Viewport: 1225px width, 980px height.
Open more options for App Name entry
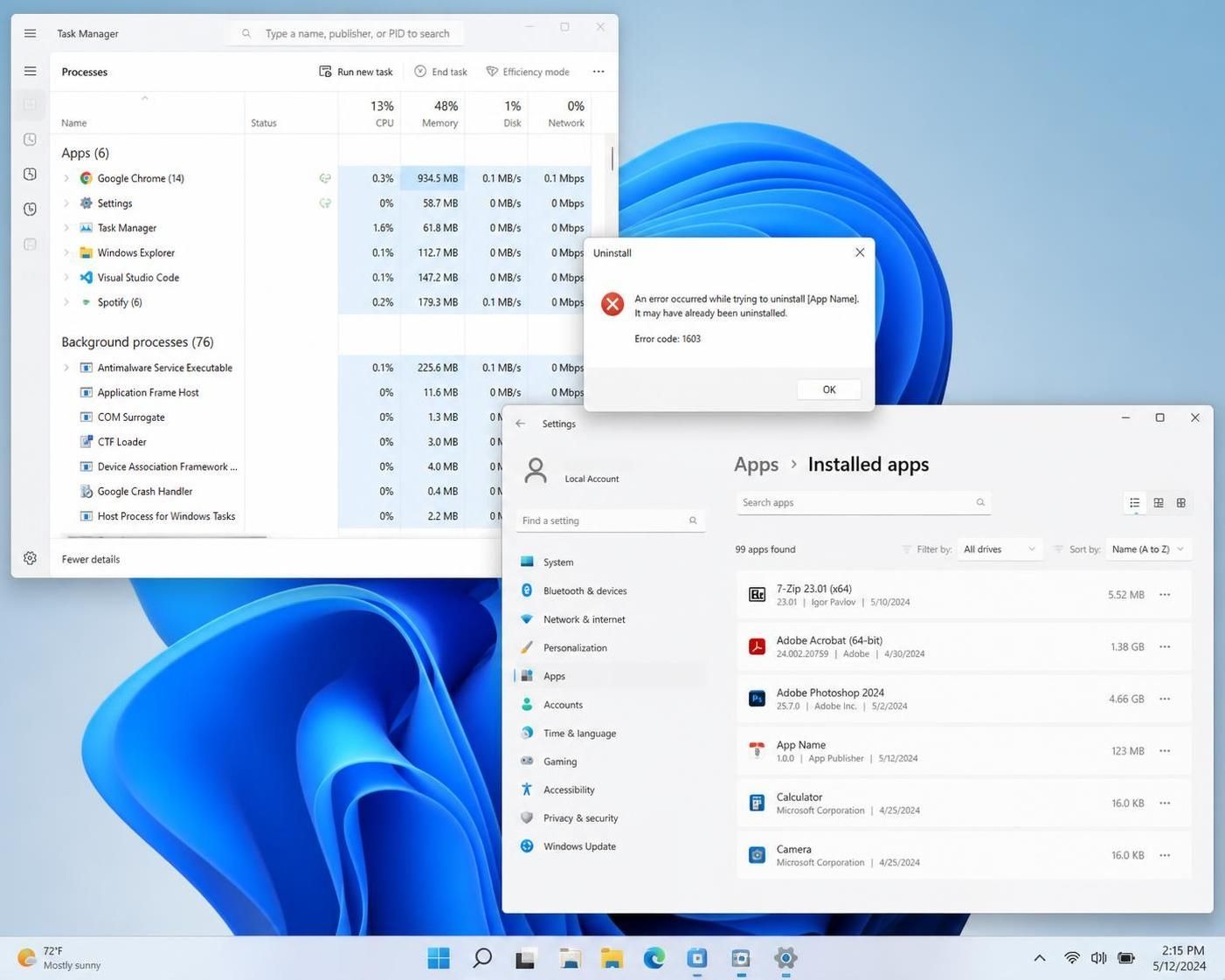(x=1165, y=751)
